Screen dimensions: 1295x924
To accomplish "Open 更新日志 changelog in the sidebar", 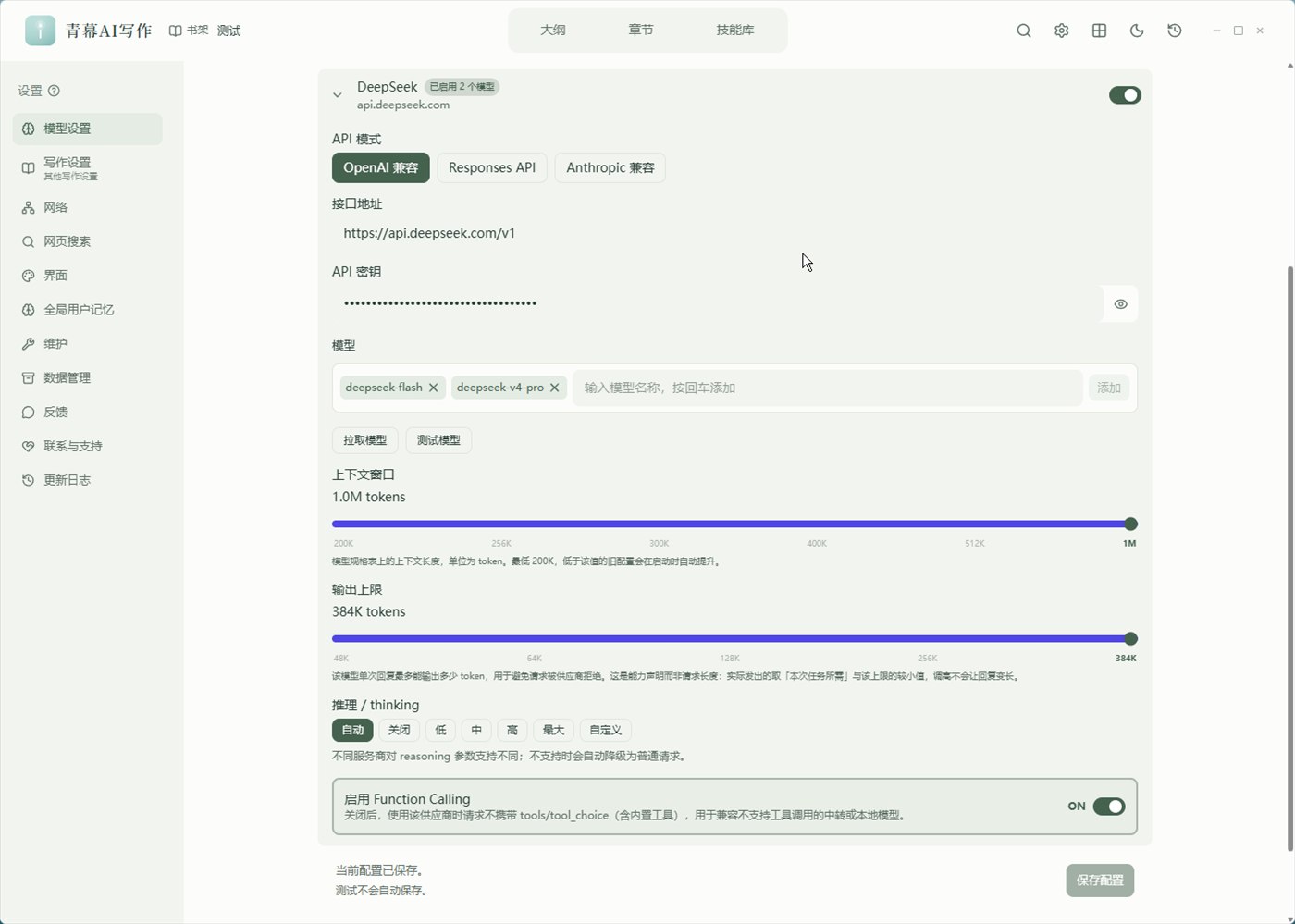I will pyautogui.click(x=88, y=480).
